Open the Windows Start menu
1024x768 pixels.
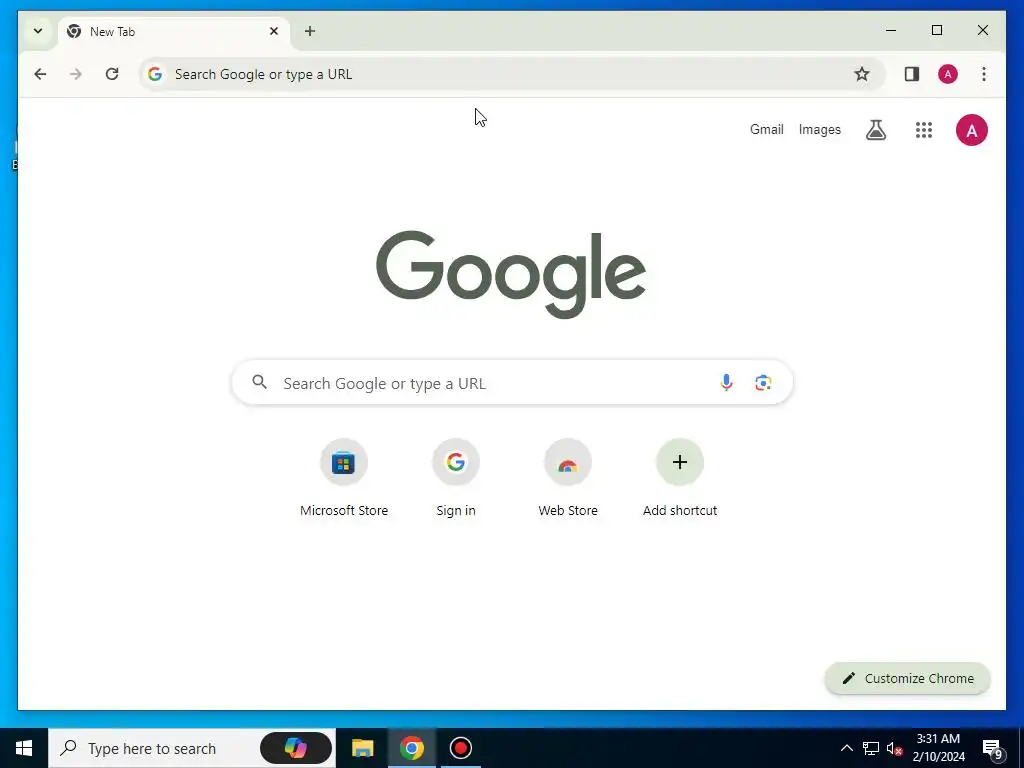coord(24,748)
